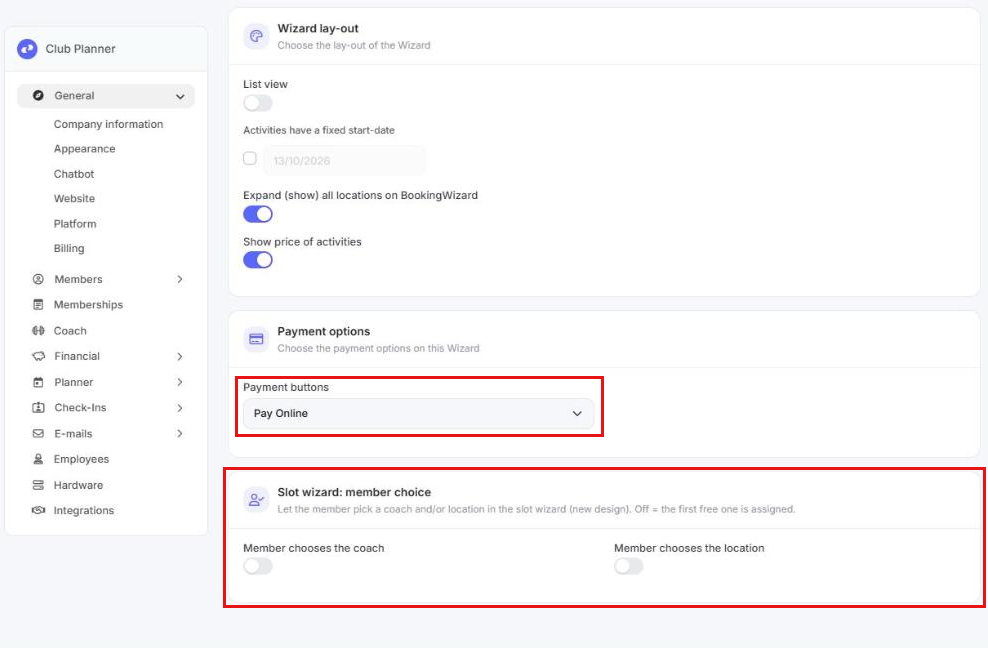Open the Payment buttons dropdown
This screenshot has height=648, width=988.
coord(418,414)
